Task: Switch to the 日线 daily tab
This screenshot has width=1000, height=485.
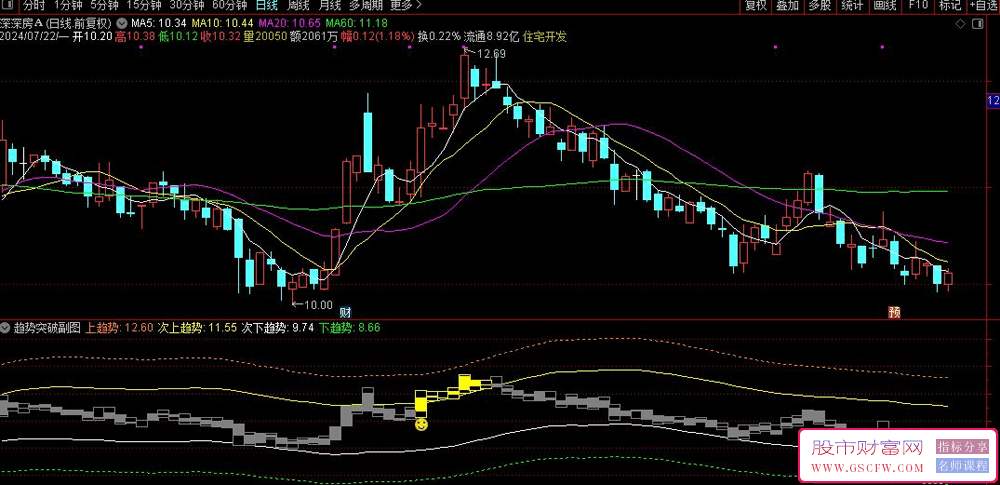Action: (266, 6)
